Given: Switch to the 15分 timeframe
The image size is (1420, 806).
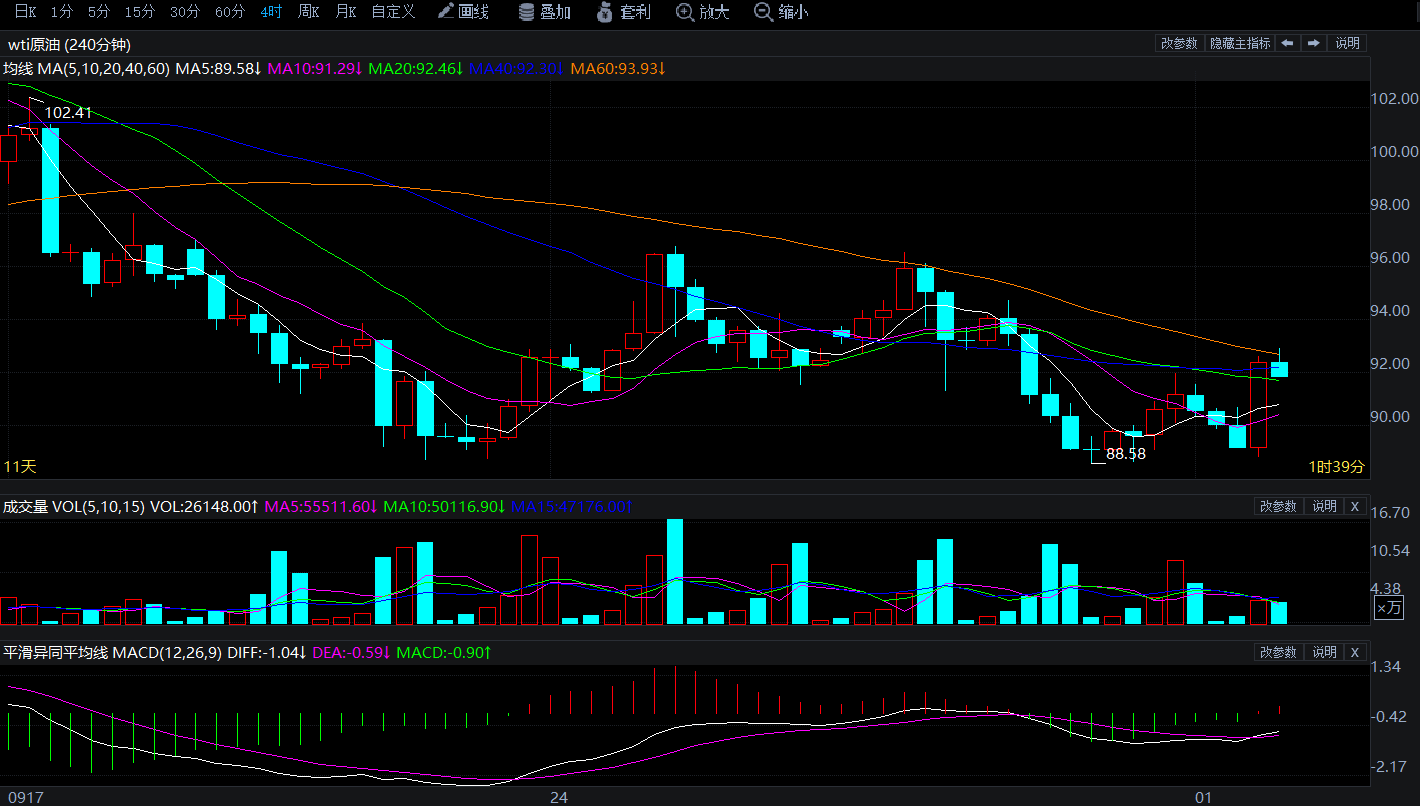Looking at the screenshot, I should coord(140,12).
